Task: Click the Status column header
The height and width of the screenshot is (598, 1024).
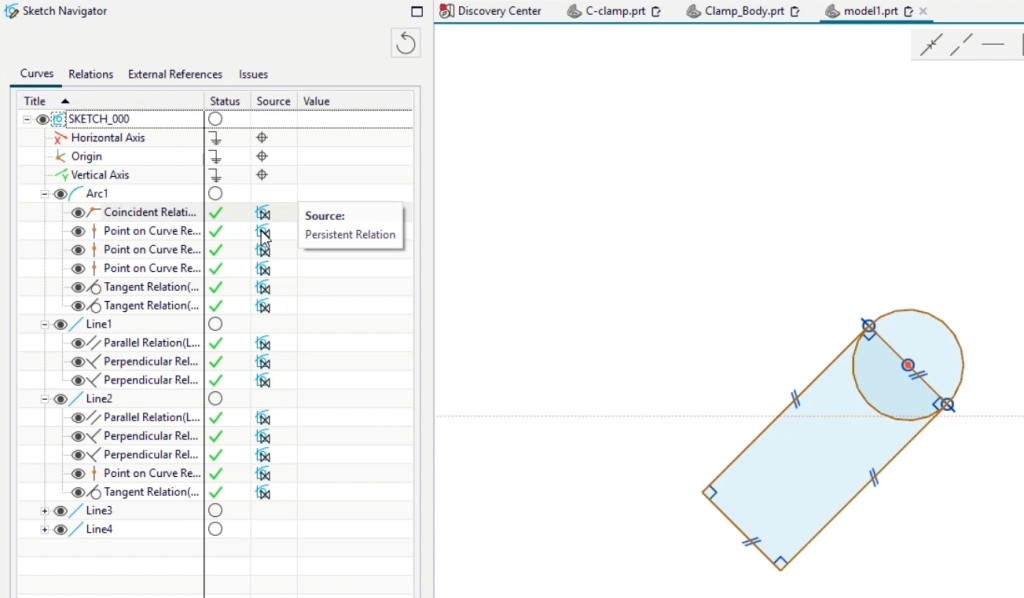Action: point(225,101)
